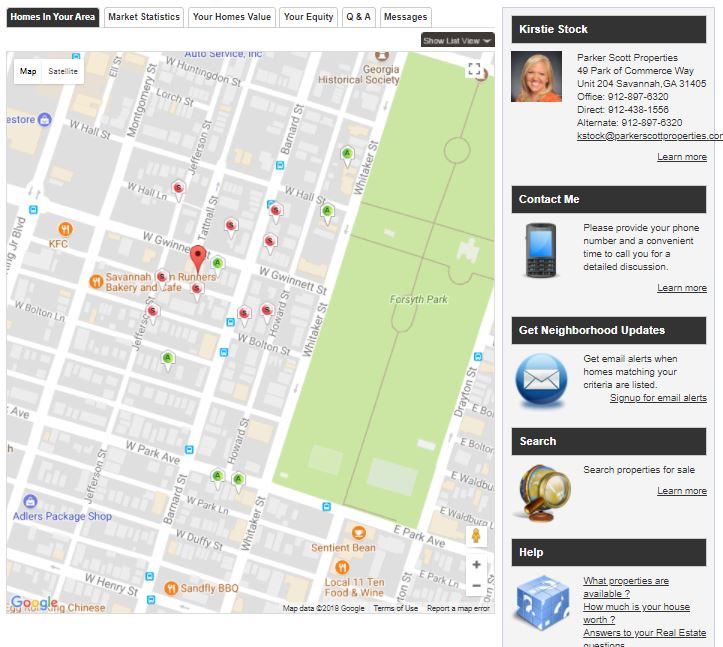Click Learn more under Search

pyautogui.click(x=682, y=491)
